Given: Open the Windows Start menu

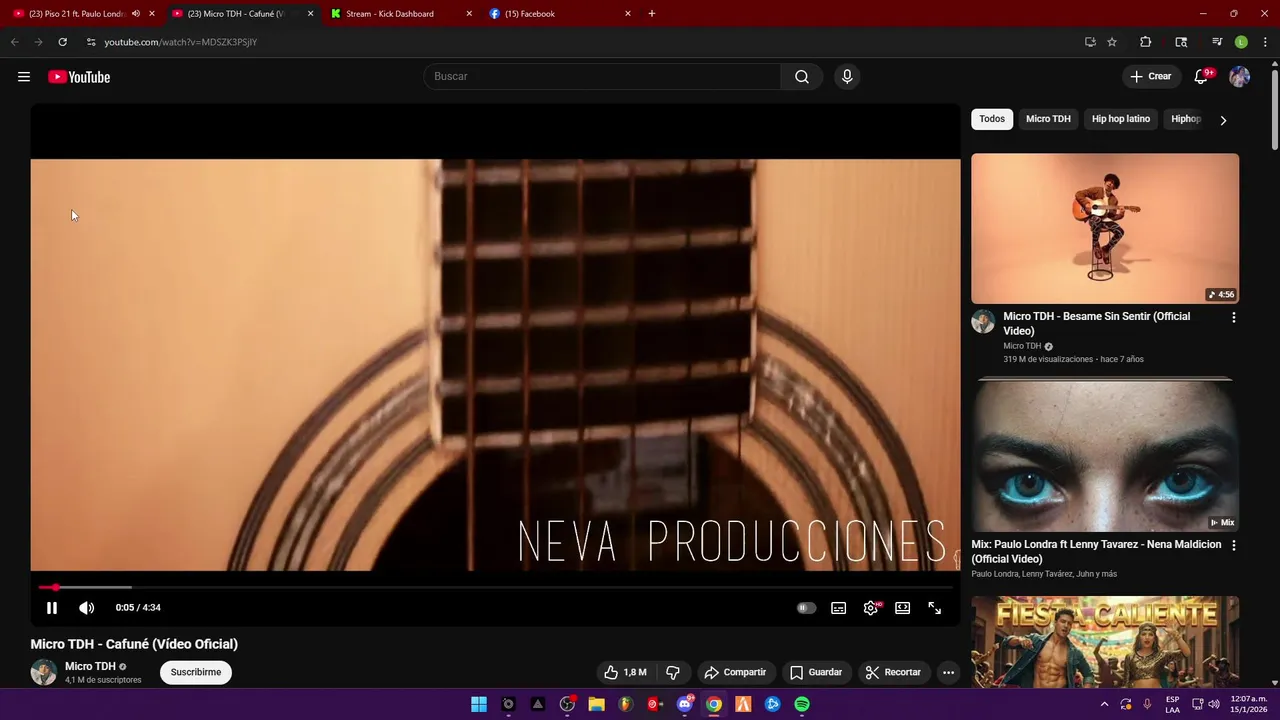Looking at the screenshot, I should (479, 704).
